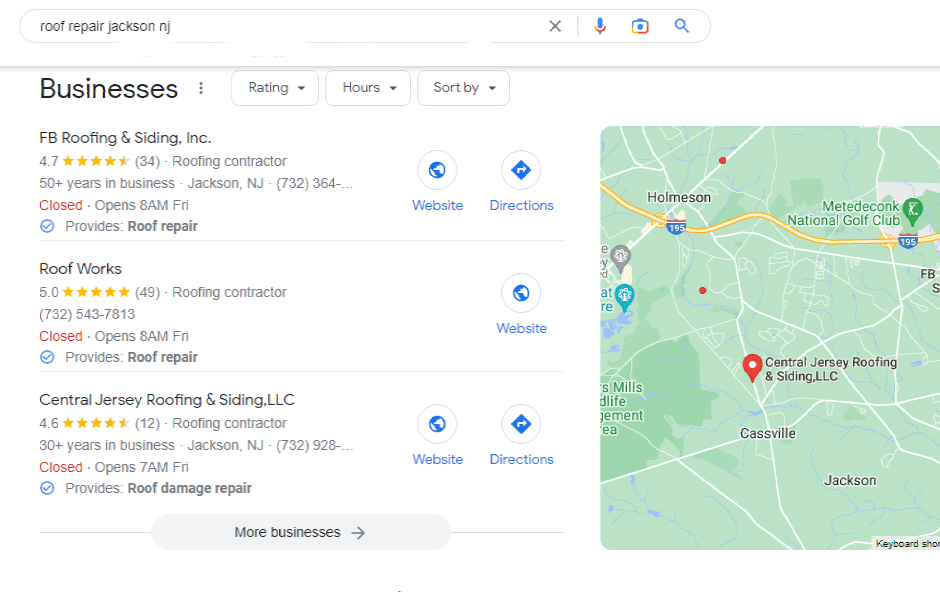Screen dimensions: 940x592
Task: Click the Metedeconk National Golf Club map marker
Action: point(912,210)
